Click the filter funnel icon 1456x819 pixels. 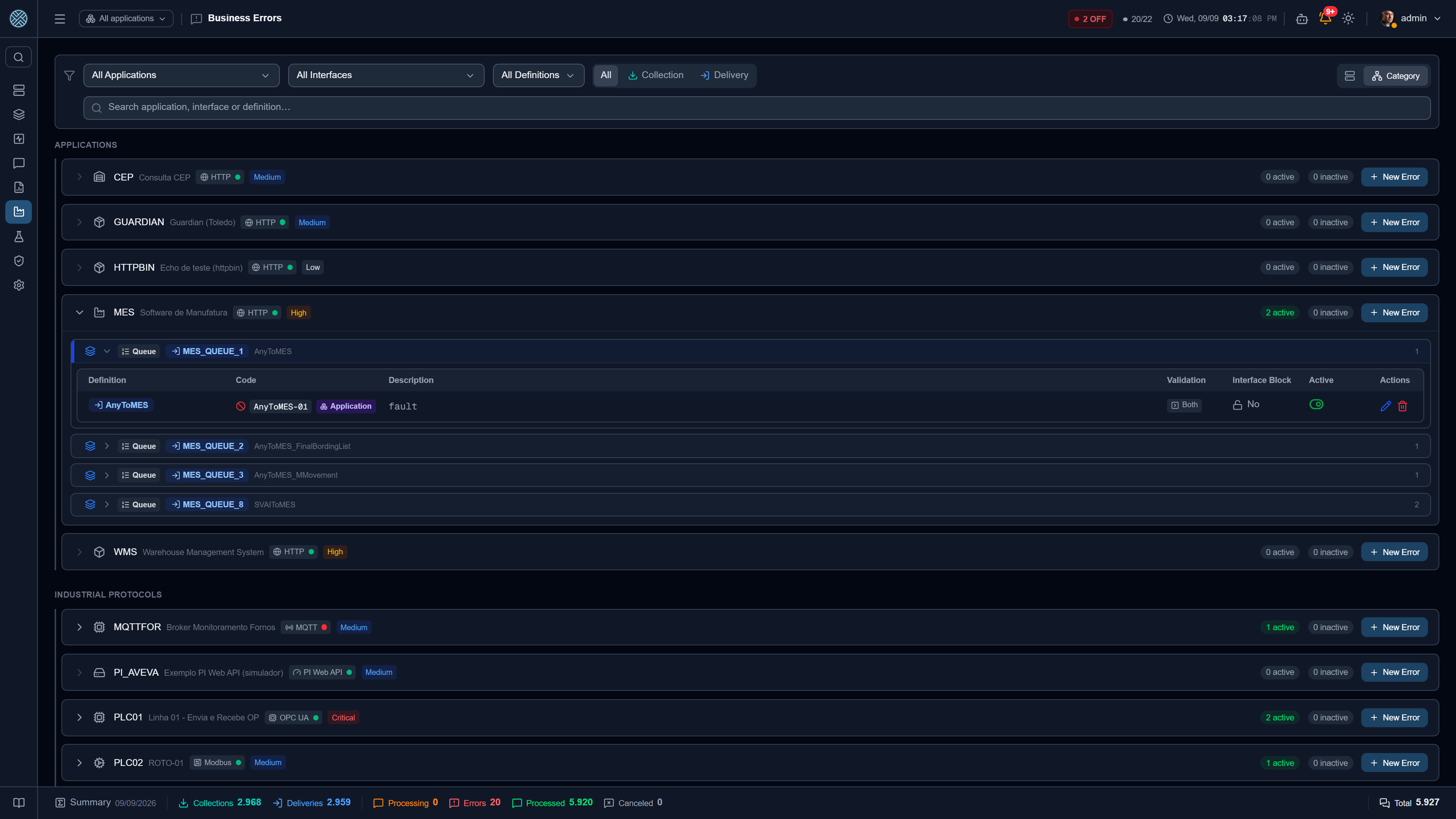69,75
